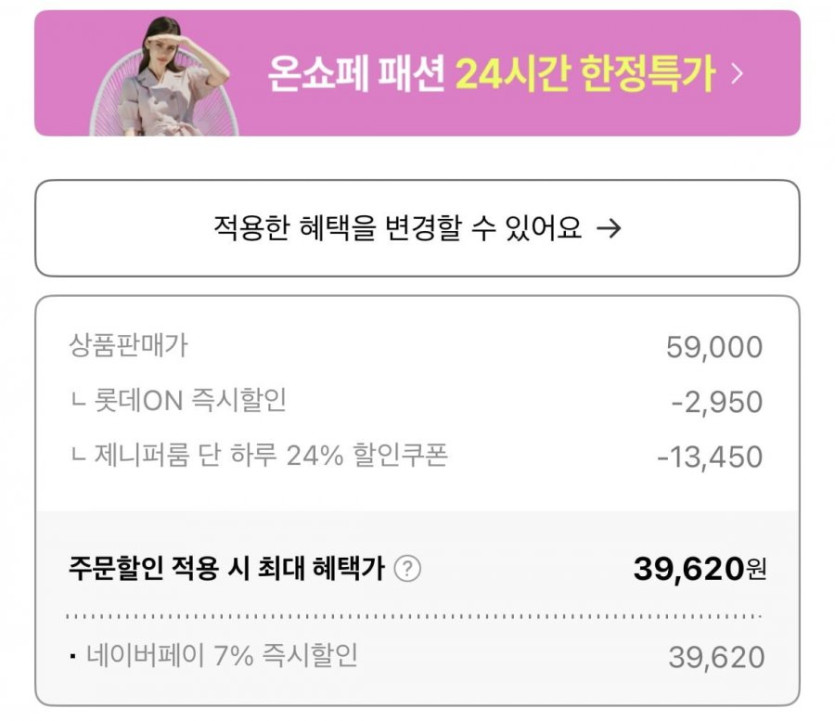Tap the 네이버페이 7% 즉시할인 label
The width and height of the screenshot is (835, 721).
coord(223,656)
